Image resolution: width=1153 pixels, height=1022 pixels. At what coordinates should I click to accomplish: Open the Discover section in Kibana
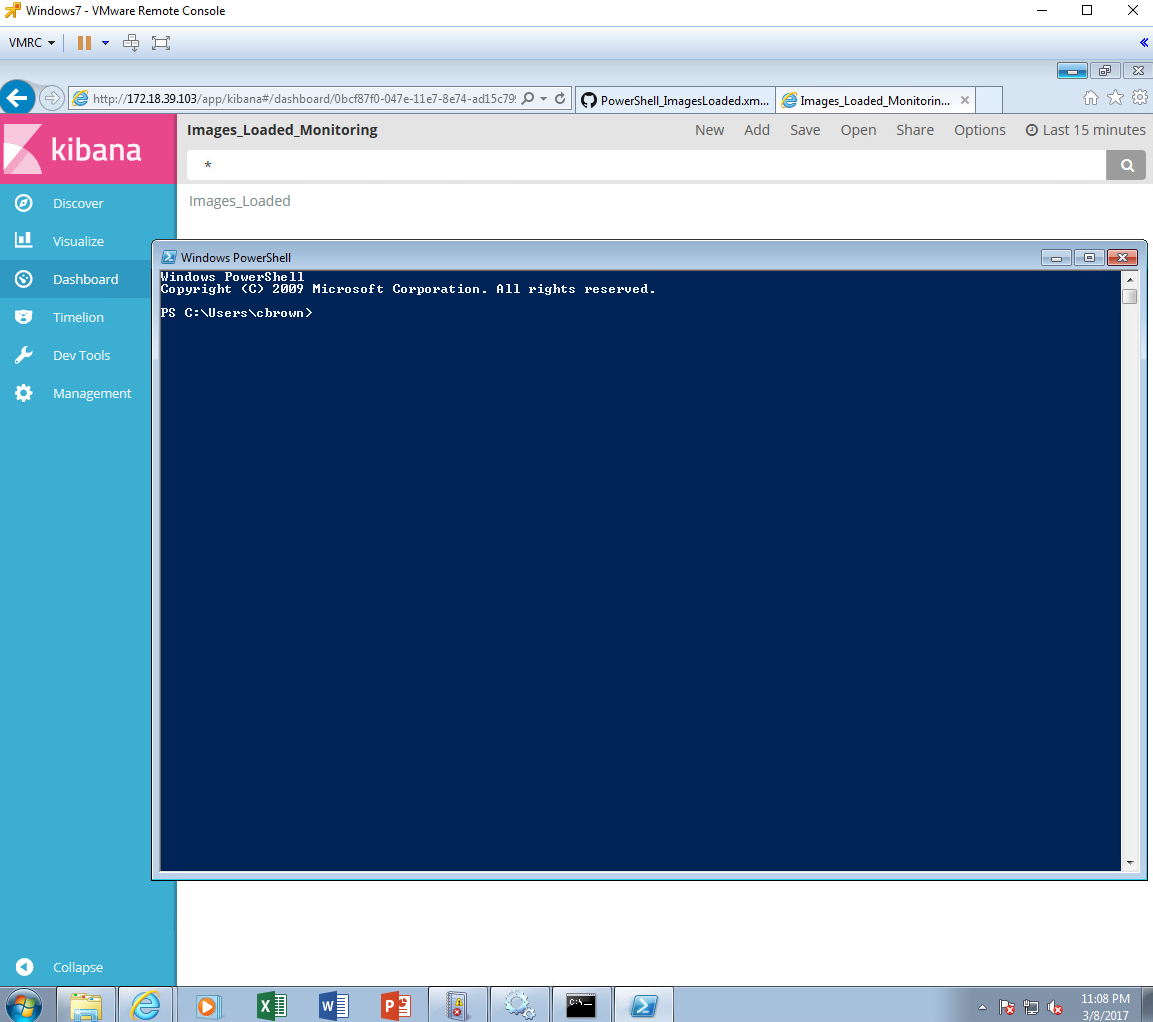pos(77,204)
